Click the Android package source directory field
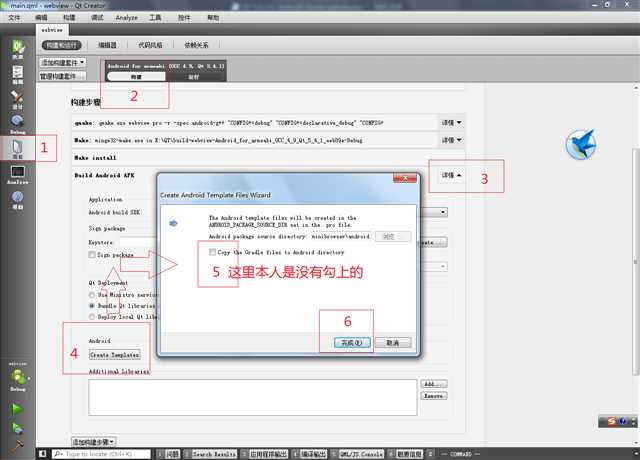 pos(340,236)
